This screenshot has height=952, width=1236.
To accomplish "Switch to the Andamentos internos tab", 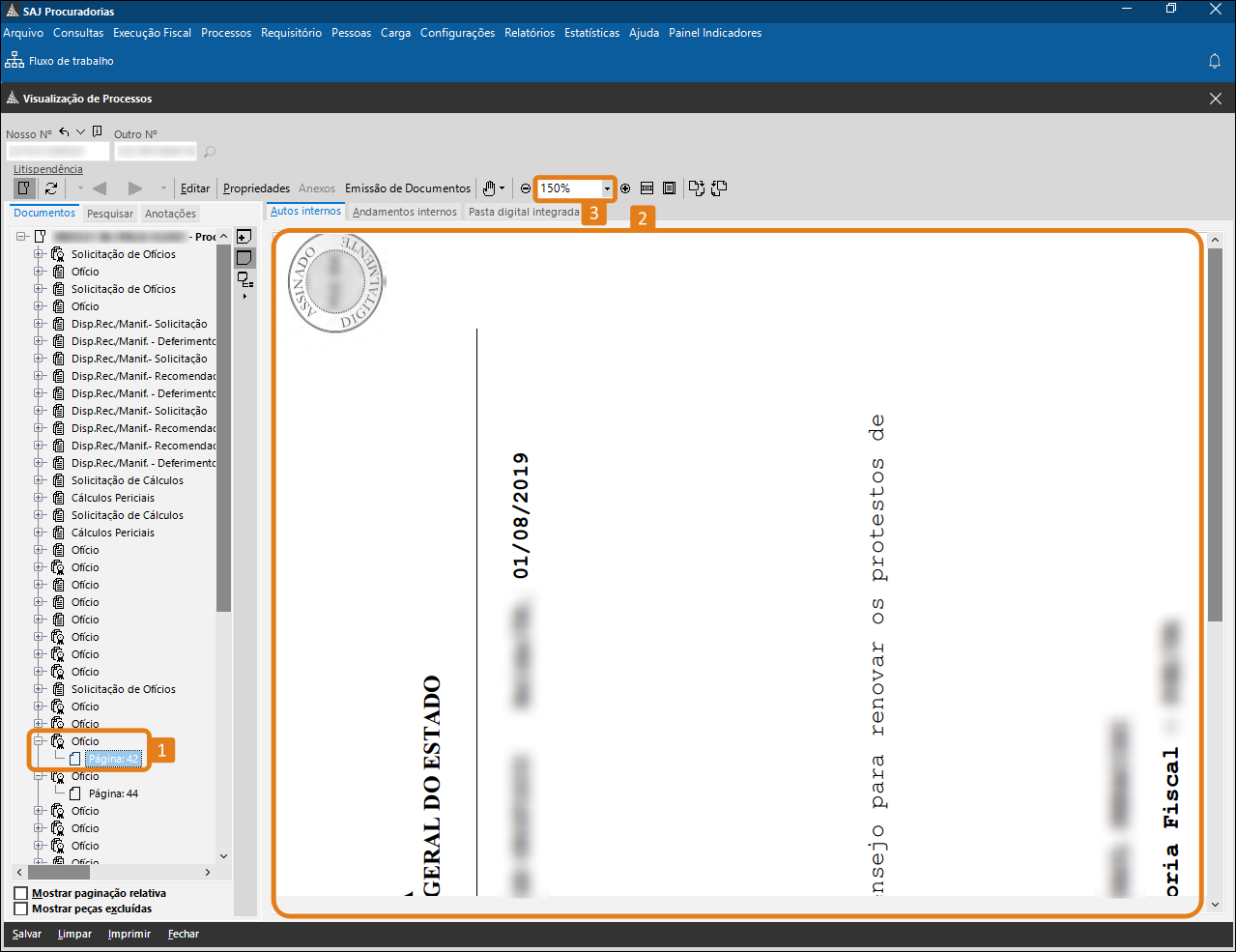I will click(x=404, y=212).
